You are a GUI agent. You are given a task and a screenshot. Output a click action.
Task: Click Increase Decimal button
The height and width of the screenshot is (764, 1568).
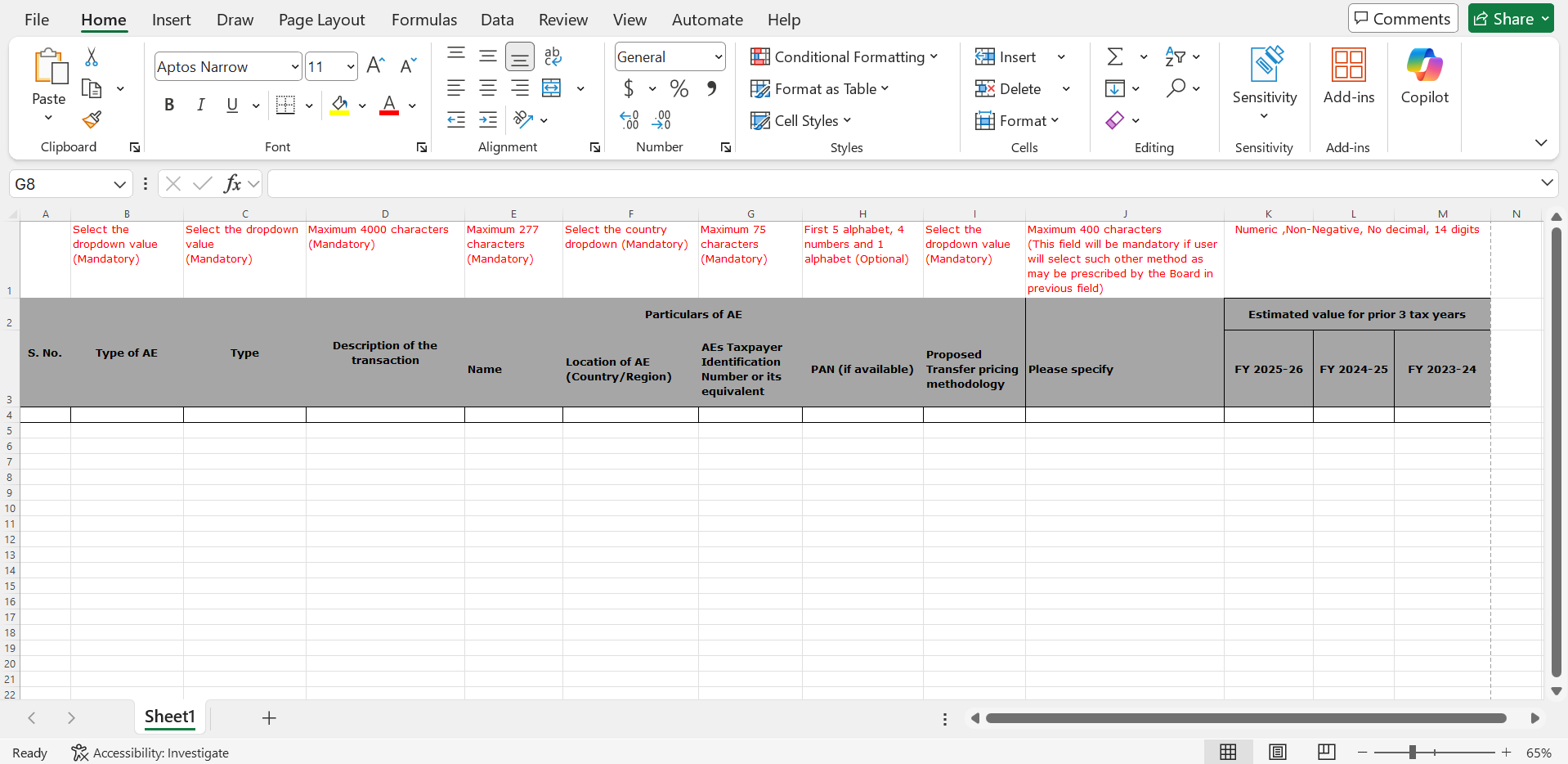(629, 120)
